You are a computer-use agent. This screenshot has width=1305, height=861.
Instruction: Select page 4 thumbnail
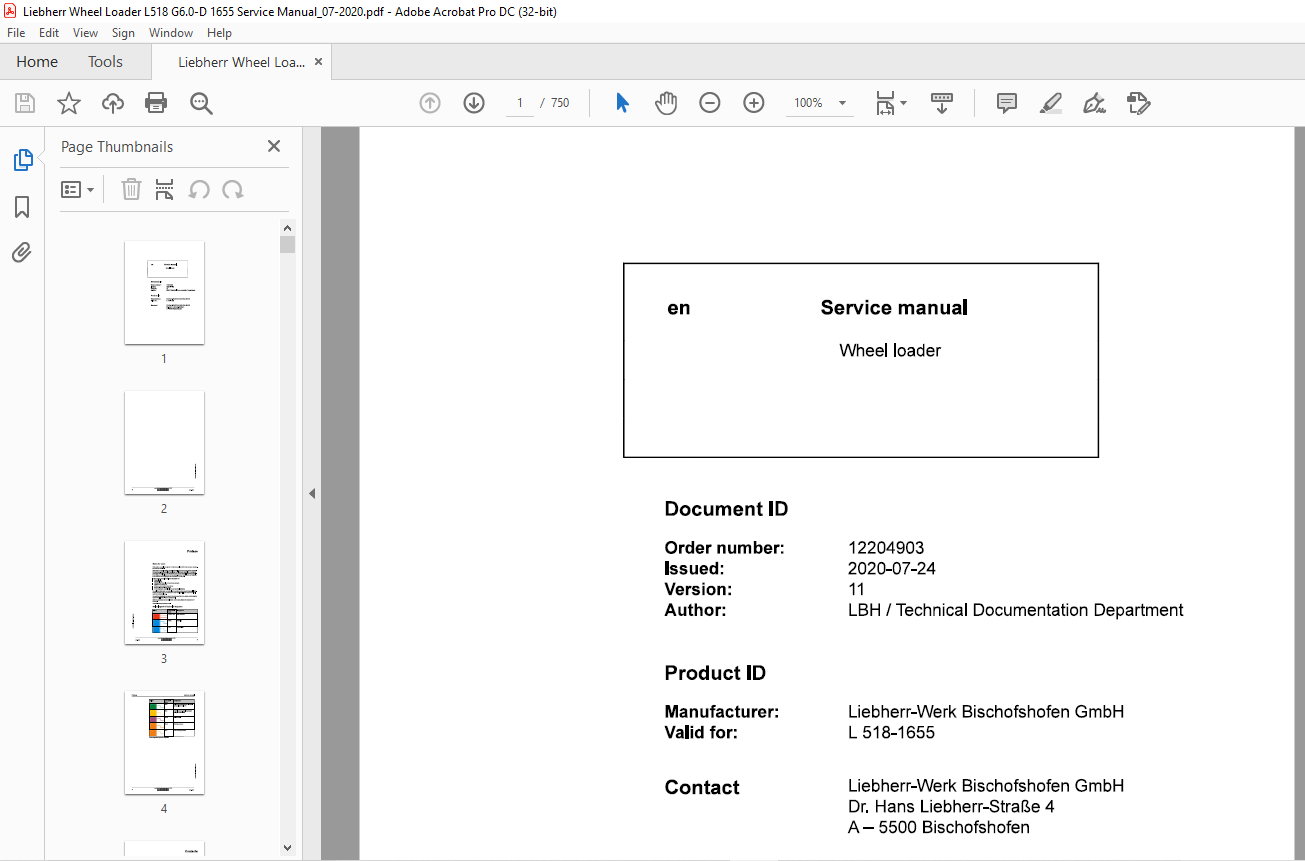tap(164, 742)
